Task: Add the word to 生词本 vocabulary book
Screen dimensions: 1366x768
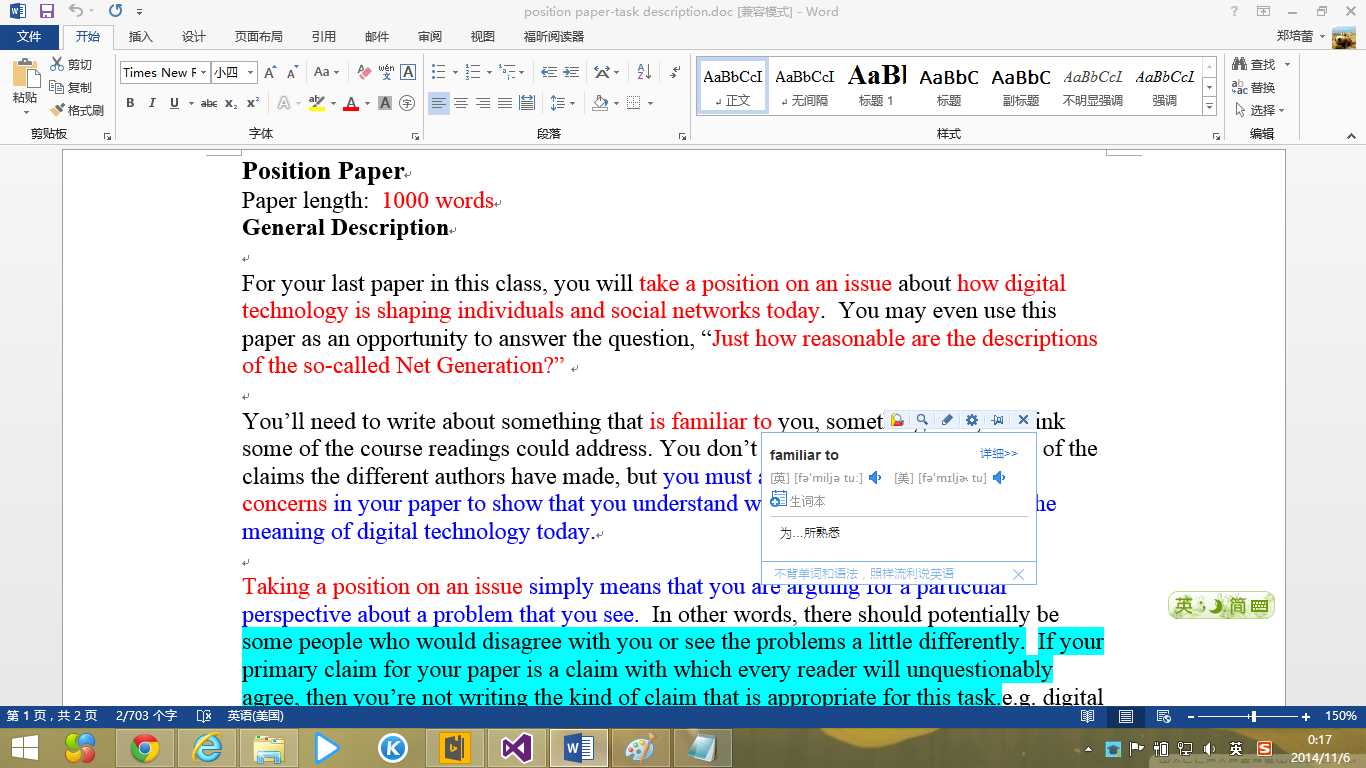Action: click(x=798, y=501)
